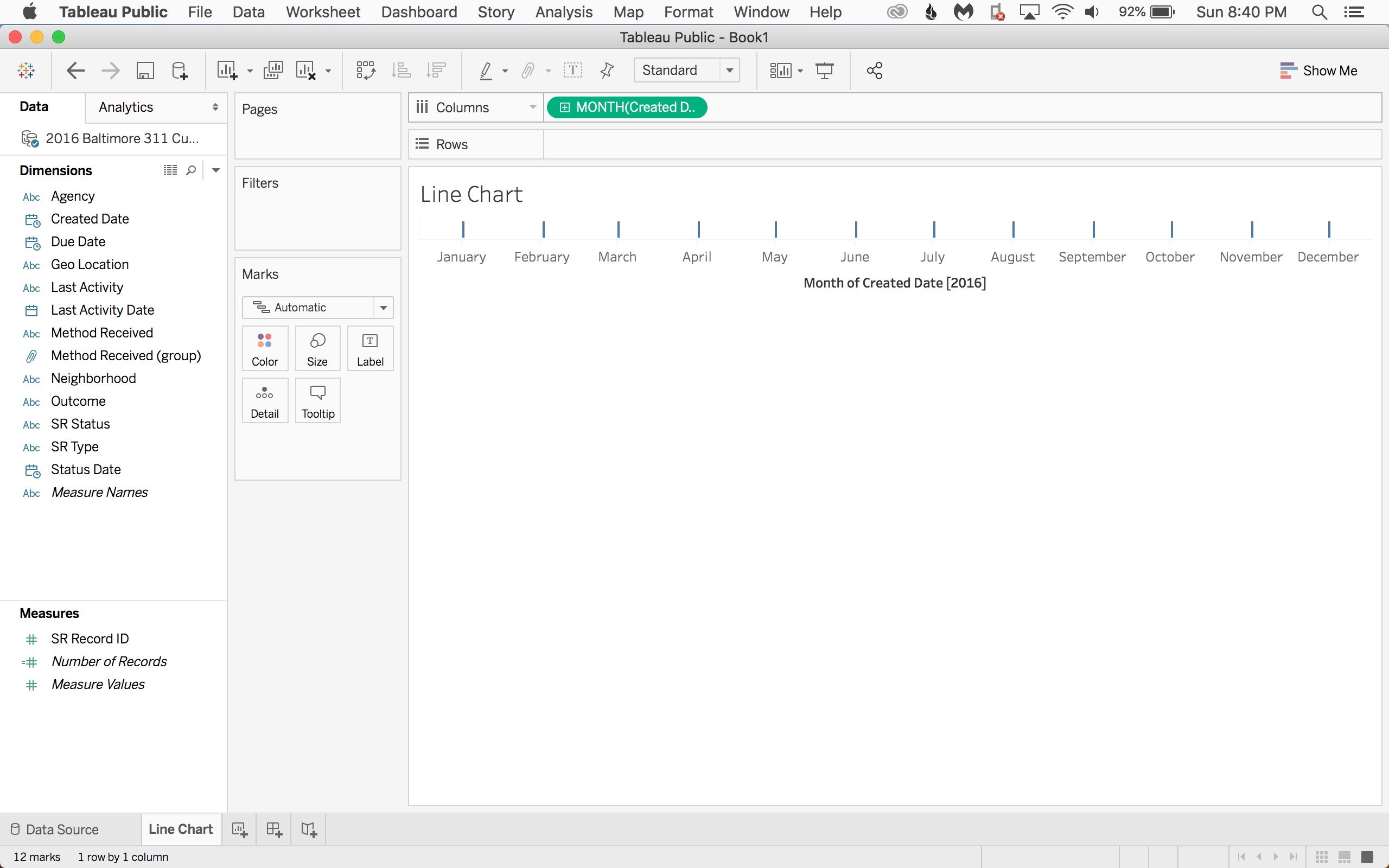The image size is (1389, 868).
Task: Open the Clear Sheet dropdown arrow
Action: [x=328, y=71]
